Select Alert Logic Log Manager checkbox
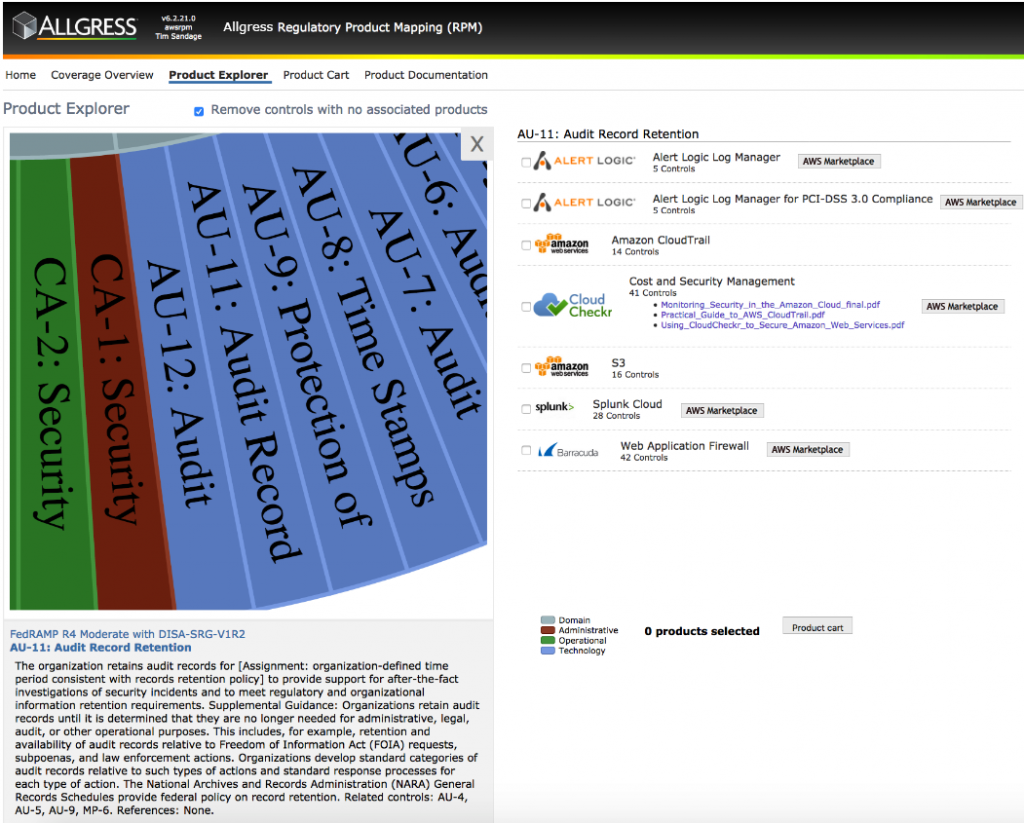 point(526,162)
